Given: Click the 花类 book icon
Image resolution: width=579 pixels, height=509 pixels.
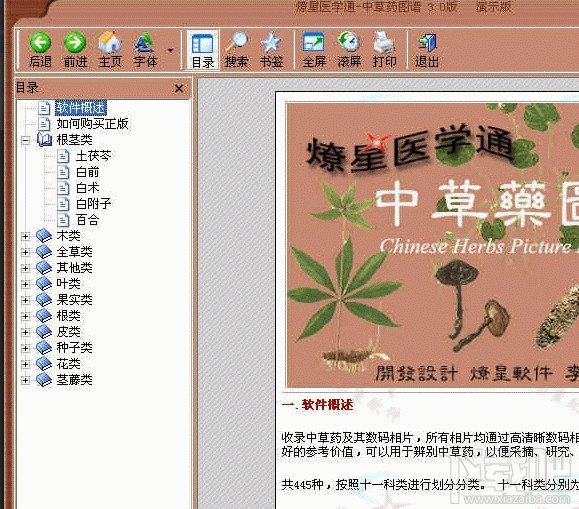Looking at the screenshot, I should click(x=44, y=363).
